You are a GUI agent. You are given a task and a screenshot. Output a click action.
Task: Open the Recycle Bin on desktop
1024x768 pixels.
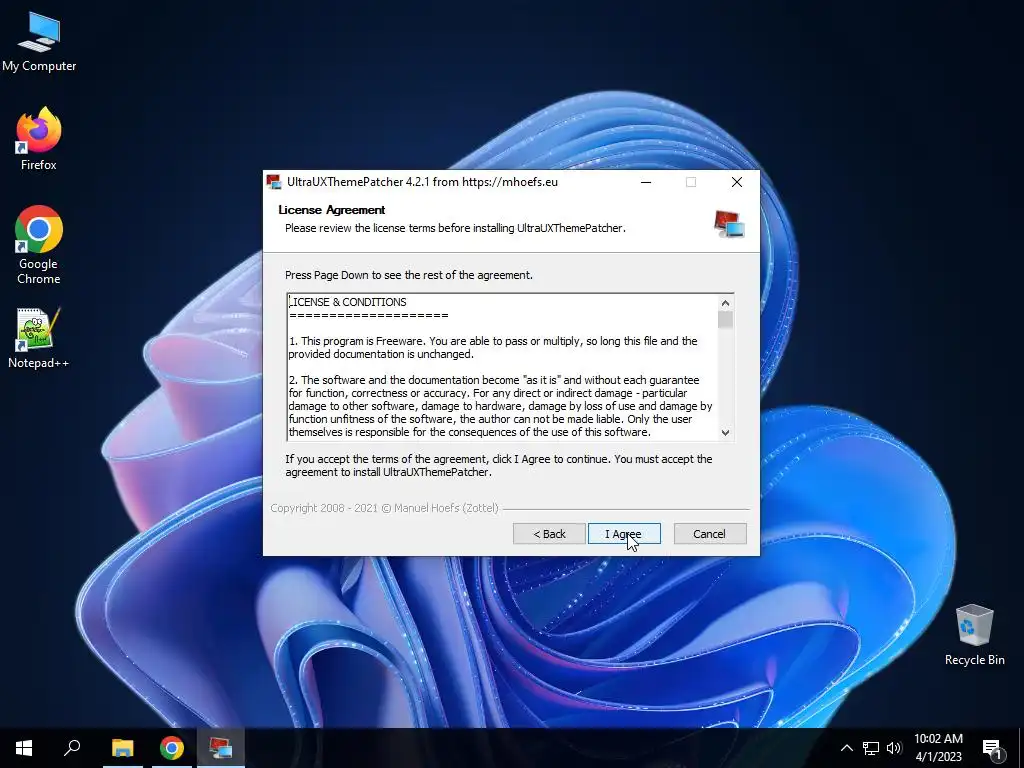coord(974,635)
